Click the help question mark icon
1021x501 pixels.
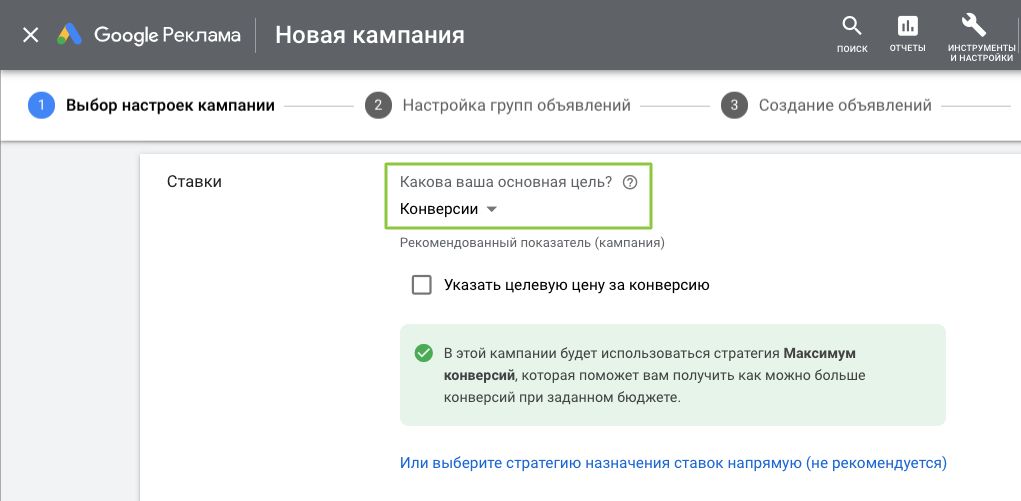click(x=629, y=182)
